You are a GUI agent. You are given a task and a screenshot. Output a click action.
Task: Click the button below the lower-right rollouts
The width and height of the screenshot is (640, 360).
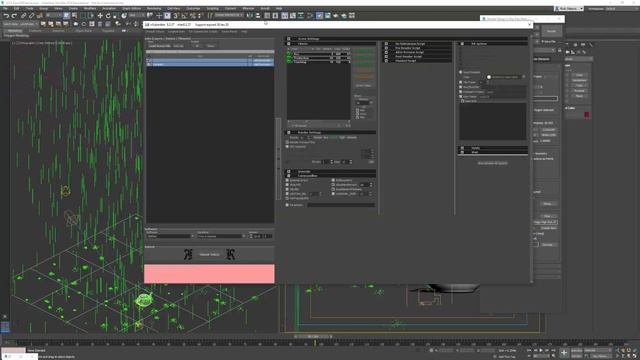pos(492,163)
